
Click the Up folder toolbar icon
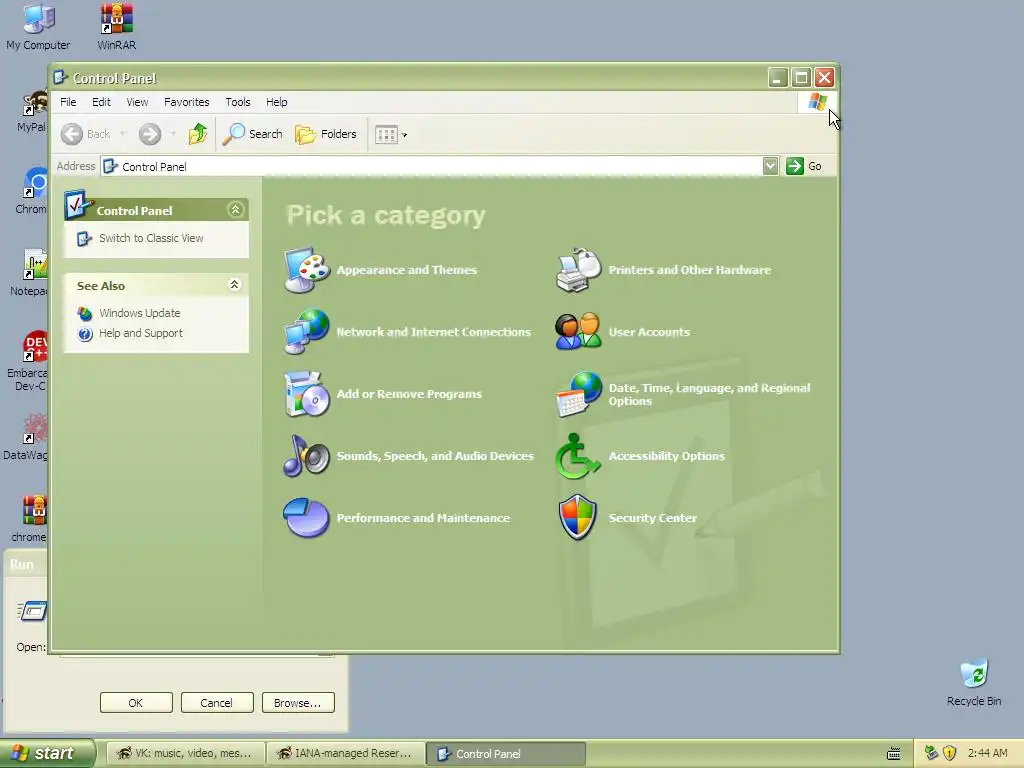coord(198,135)
